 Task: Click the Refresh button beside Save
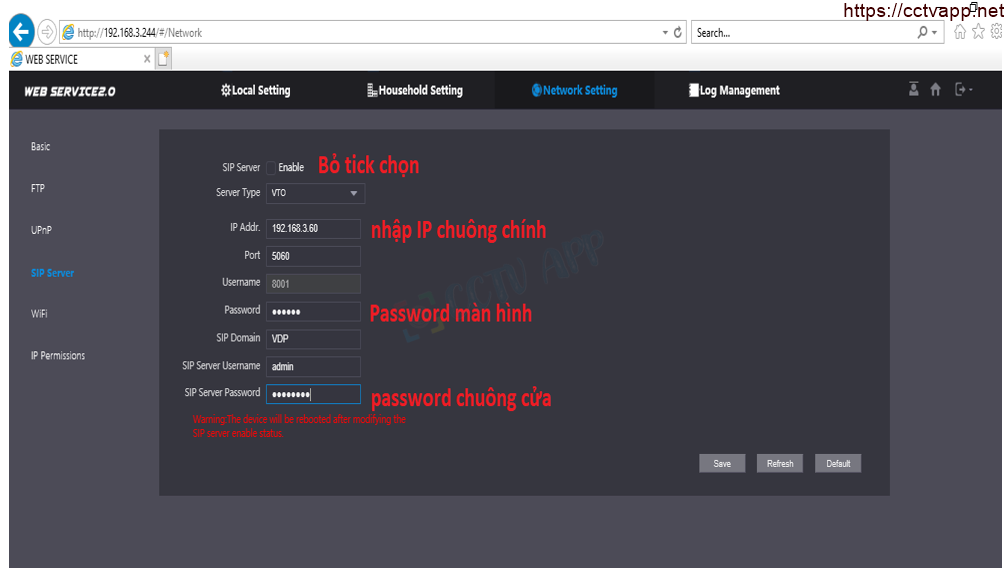tap(780, 463)
